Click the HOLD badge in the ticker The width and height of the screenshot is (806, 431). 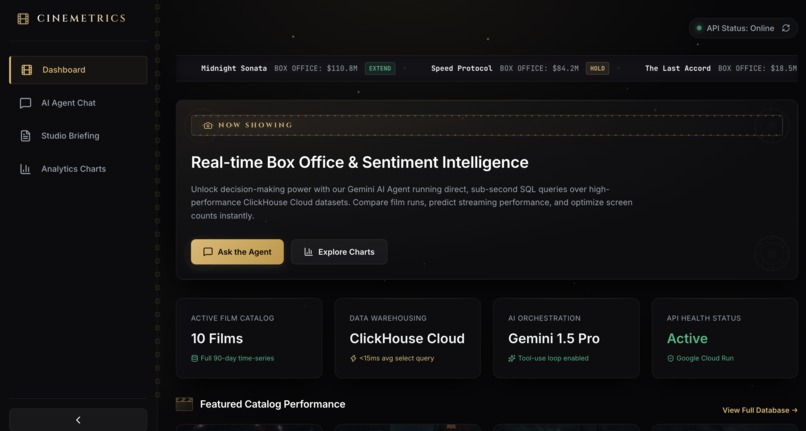coord(597,68)
